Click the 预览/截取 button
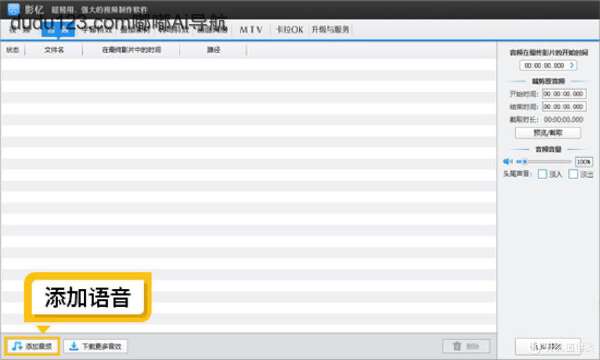The width and height of the screenshot is (600, 360). (x=548, y=133)
